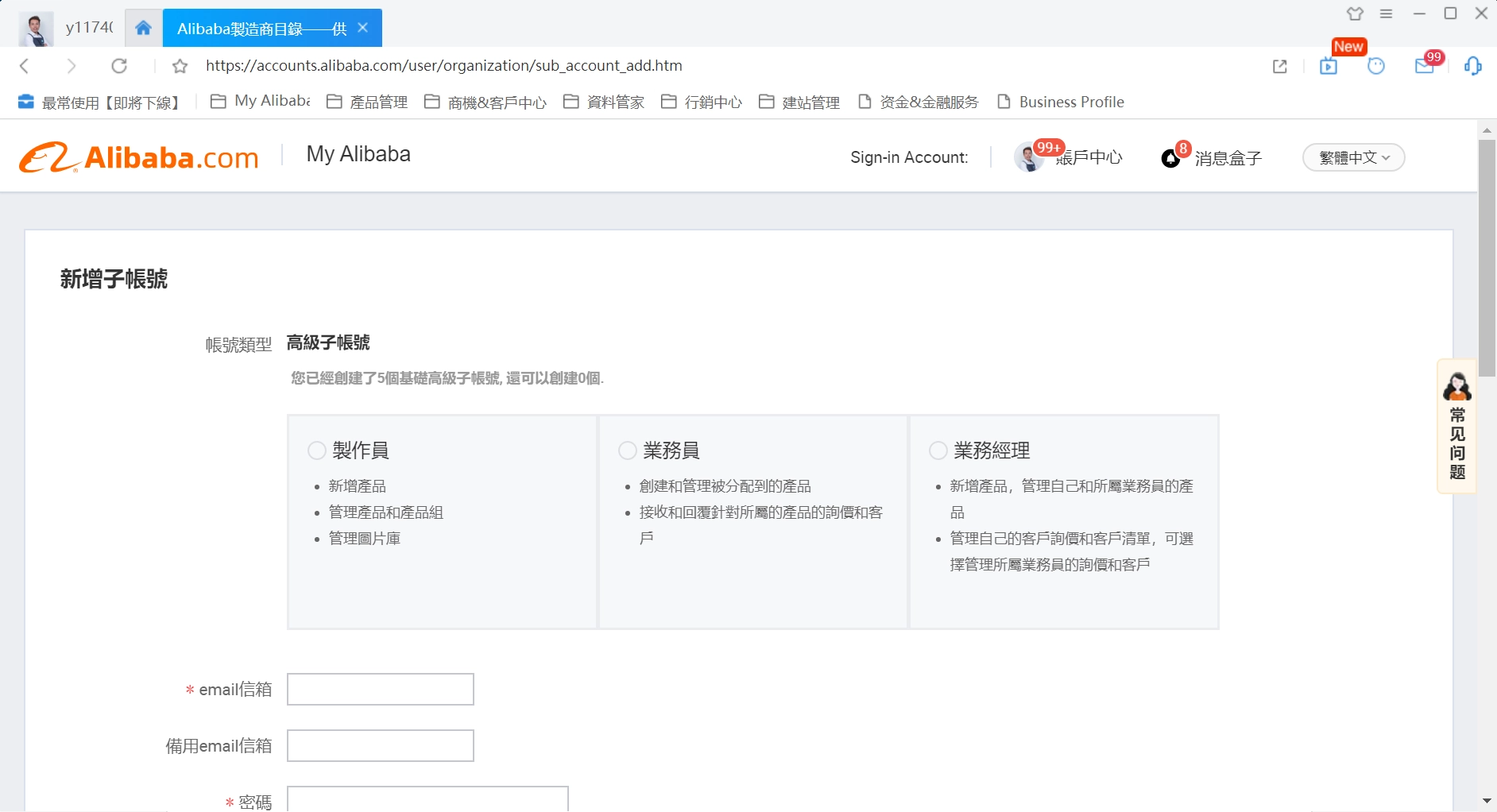Open 產品管理 bookmark folder
The width and height of the screenshot is (1497, 812).
click(x=367, y=102)
